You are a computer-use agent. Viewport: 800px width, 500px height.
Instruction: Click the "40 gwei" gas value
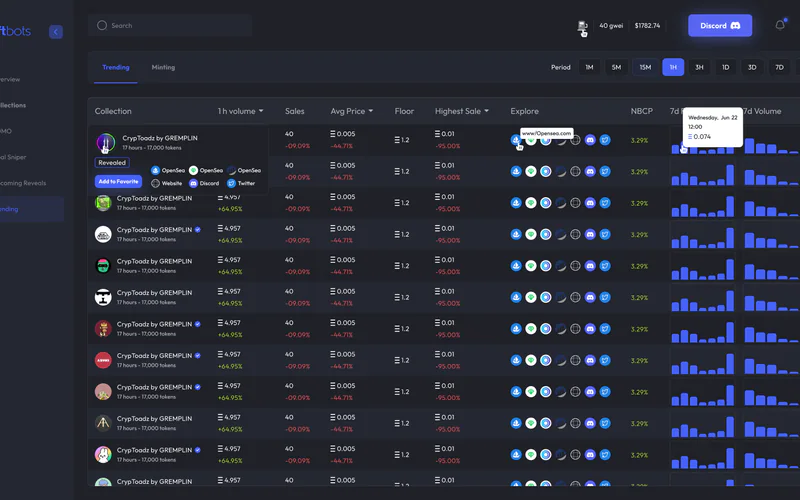tap(611, 26)
